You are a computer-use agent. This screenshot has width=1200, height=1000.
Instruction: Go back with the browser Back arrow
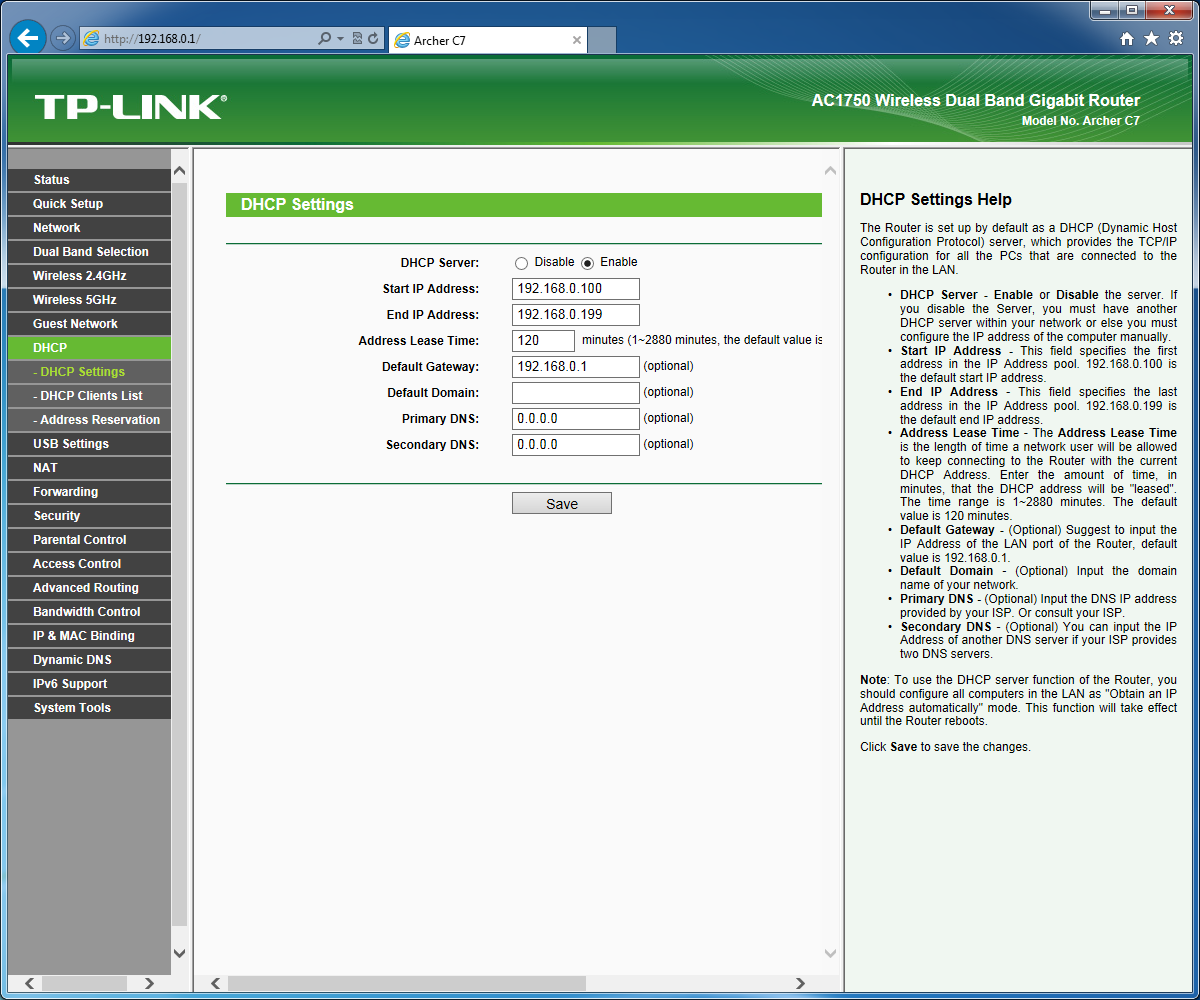pyautogui.click(x=28, y=38)
